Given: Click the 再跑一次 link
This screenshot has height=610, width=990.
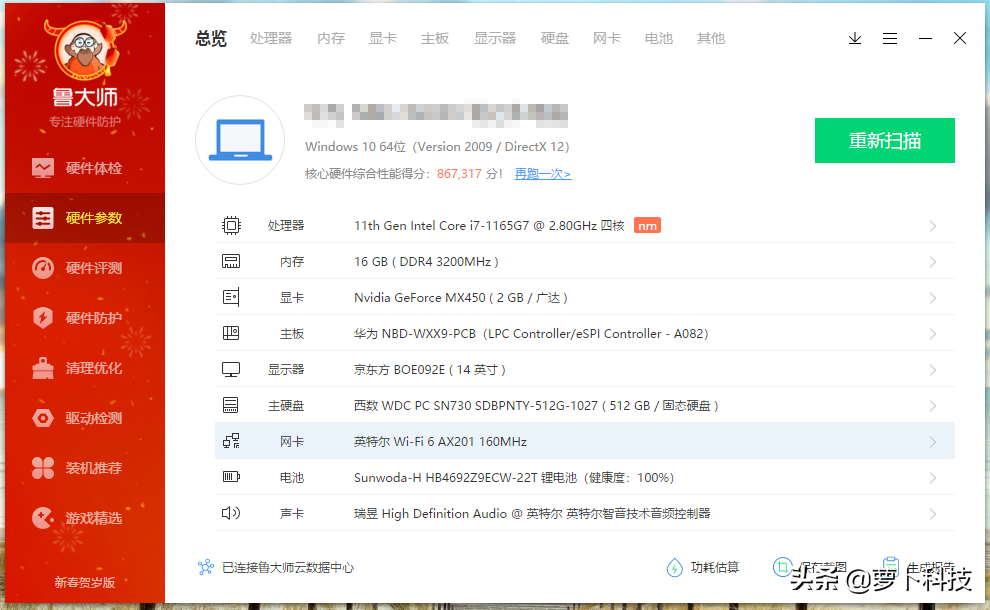Looking at the screenshot, I should pos(543,174).
